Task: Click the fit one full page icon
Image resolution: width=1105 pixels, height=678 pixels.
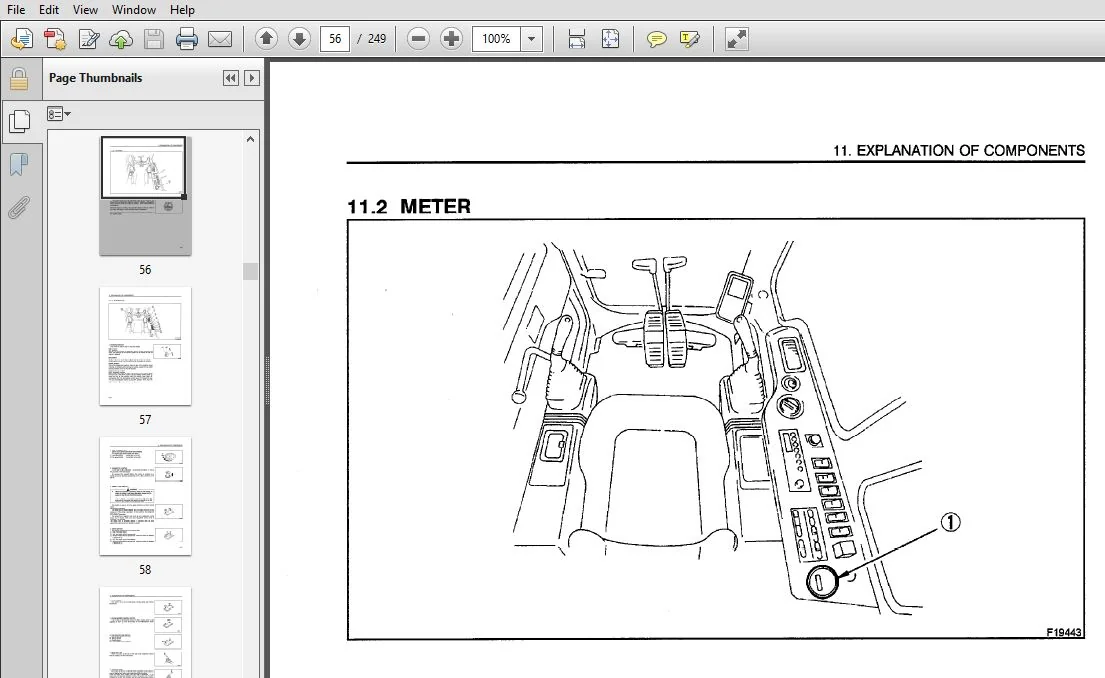Action: [x=610, y=39]
